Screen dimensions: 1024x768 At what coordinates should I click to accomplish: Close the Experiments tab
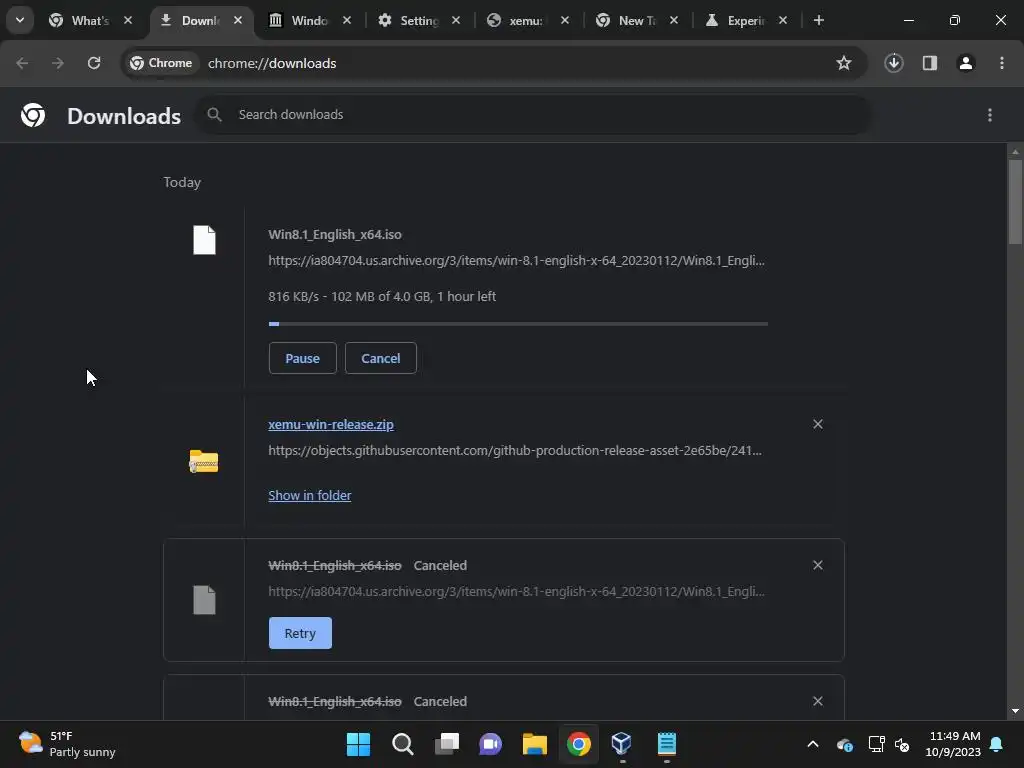click(782, 20)
